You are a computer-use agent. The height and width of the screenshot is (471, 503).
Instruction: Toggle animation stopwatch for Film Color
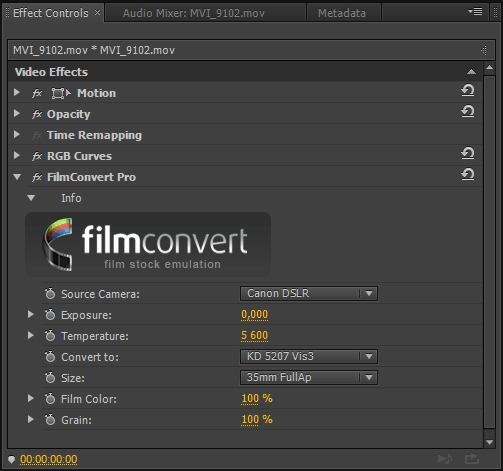point(50,399)
